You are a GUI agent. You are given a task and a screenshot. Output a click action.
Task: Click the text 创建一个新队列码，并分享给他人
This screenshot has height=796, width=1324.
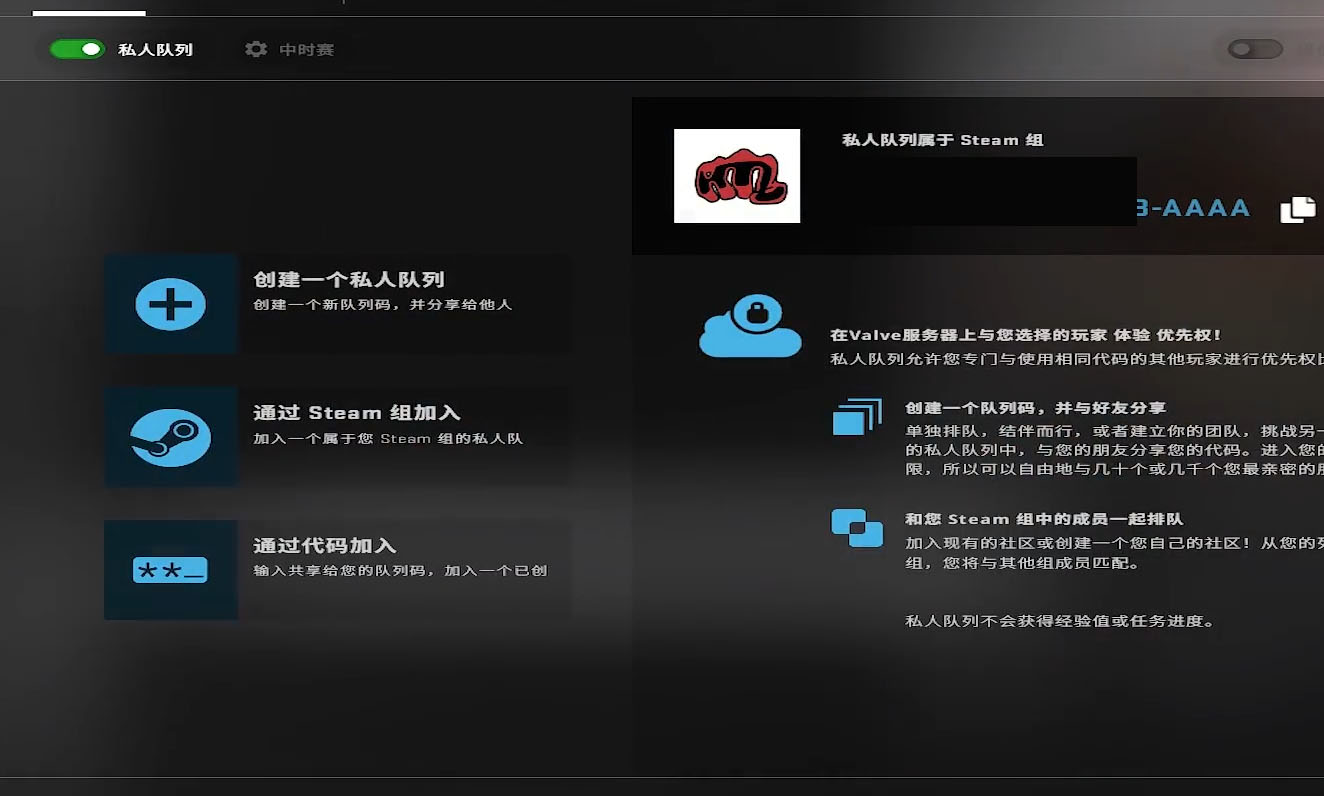pos(382,304)
